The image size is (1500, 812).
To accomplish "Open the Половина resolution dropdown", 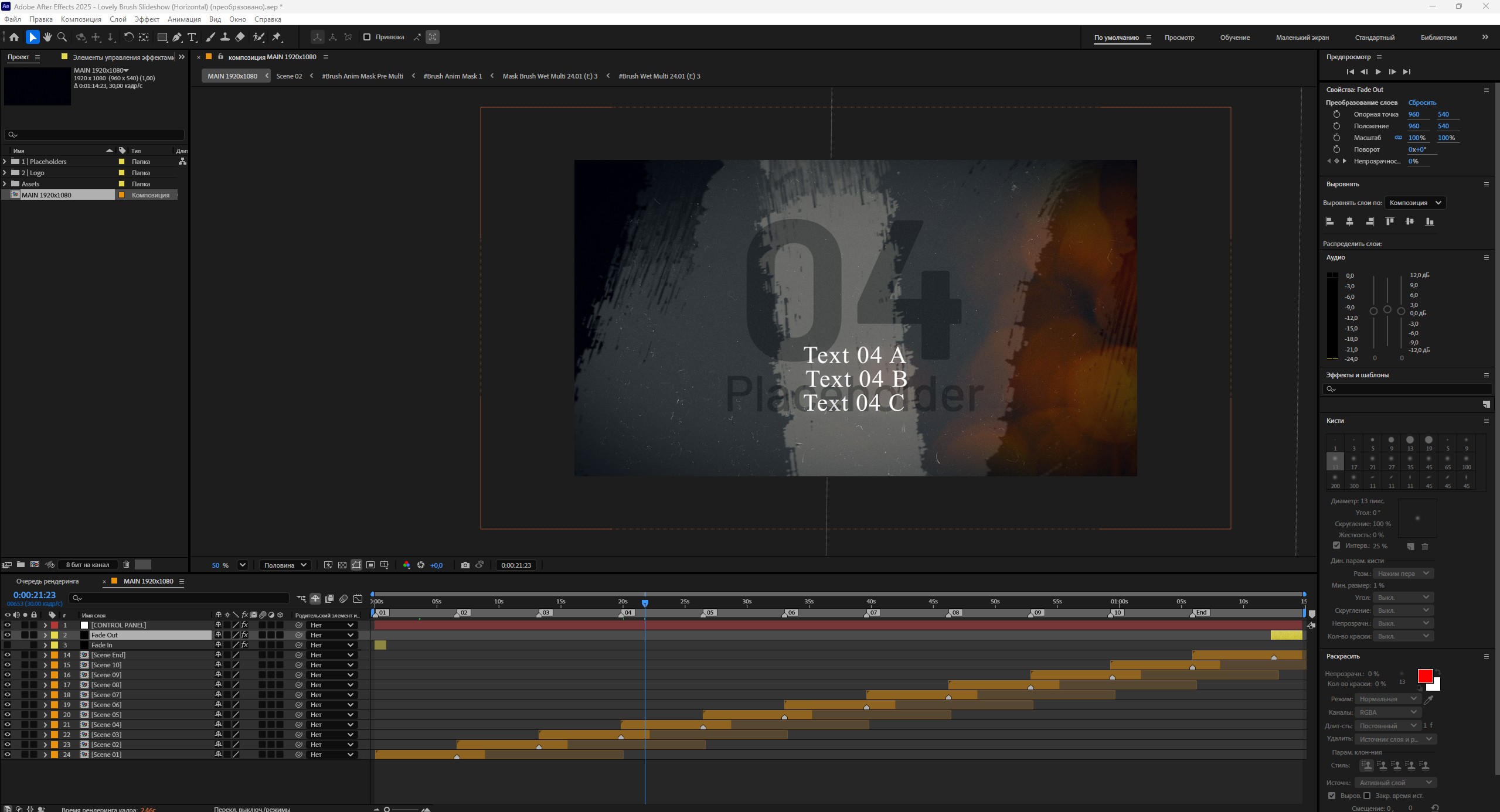I will point(285,565).
